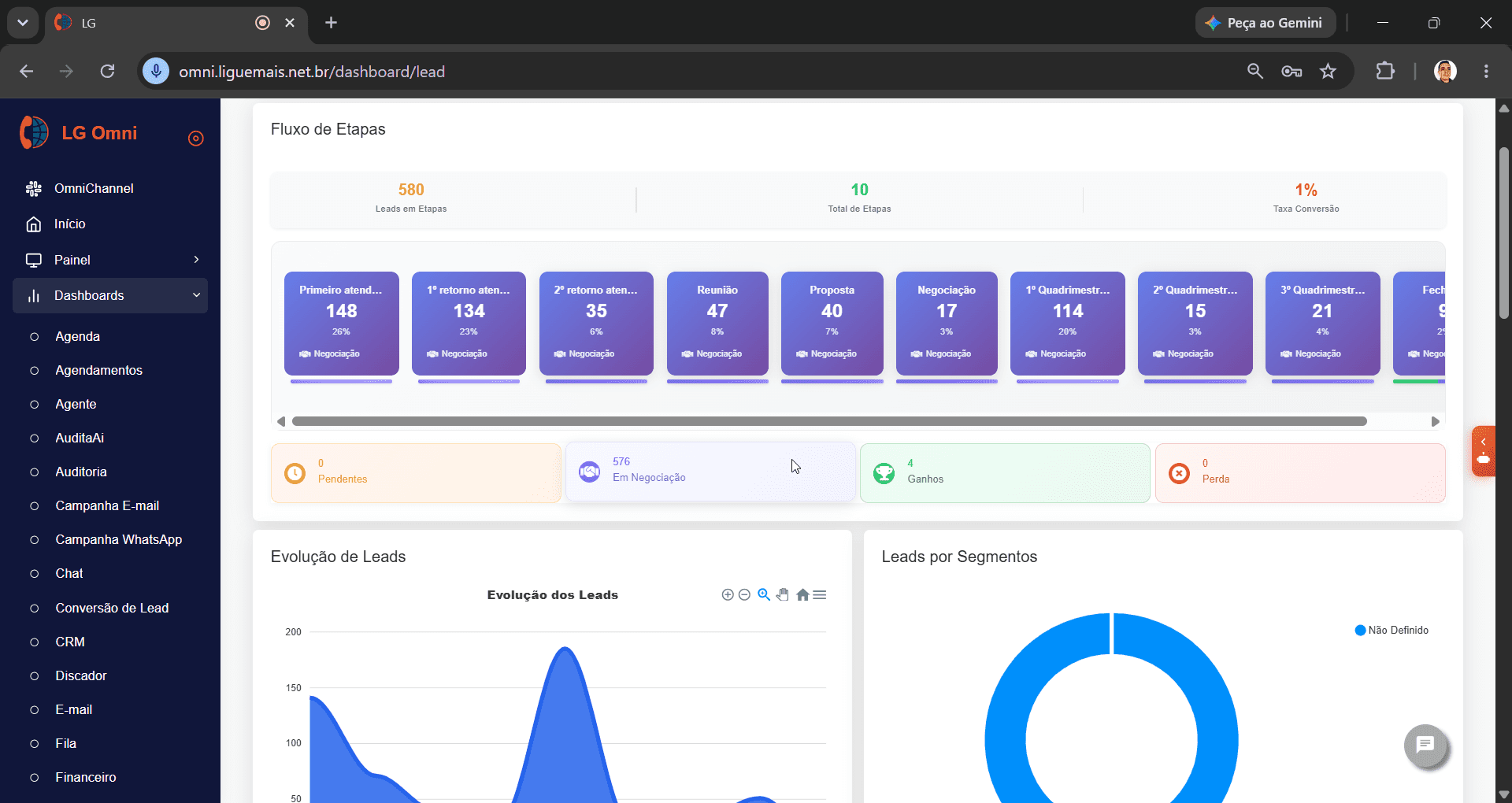Select the Ganhos status card label
Image resolution: width=1512 pixels, height=803 pixels.
tap(925, 479)
